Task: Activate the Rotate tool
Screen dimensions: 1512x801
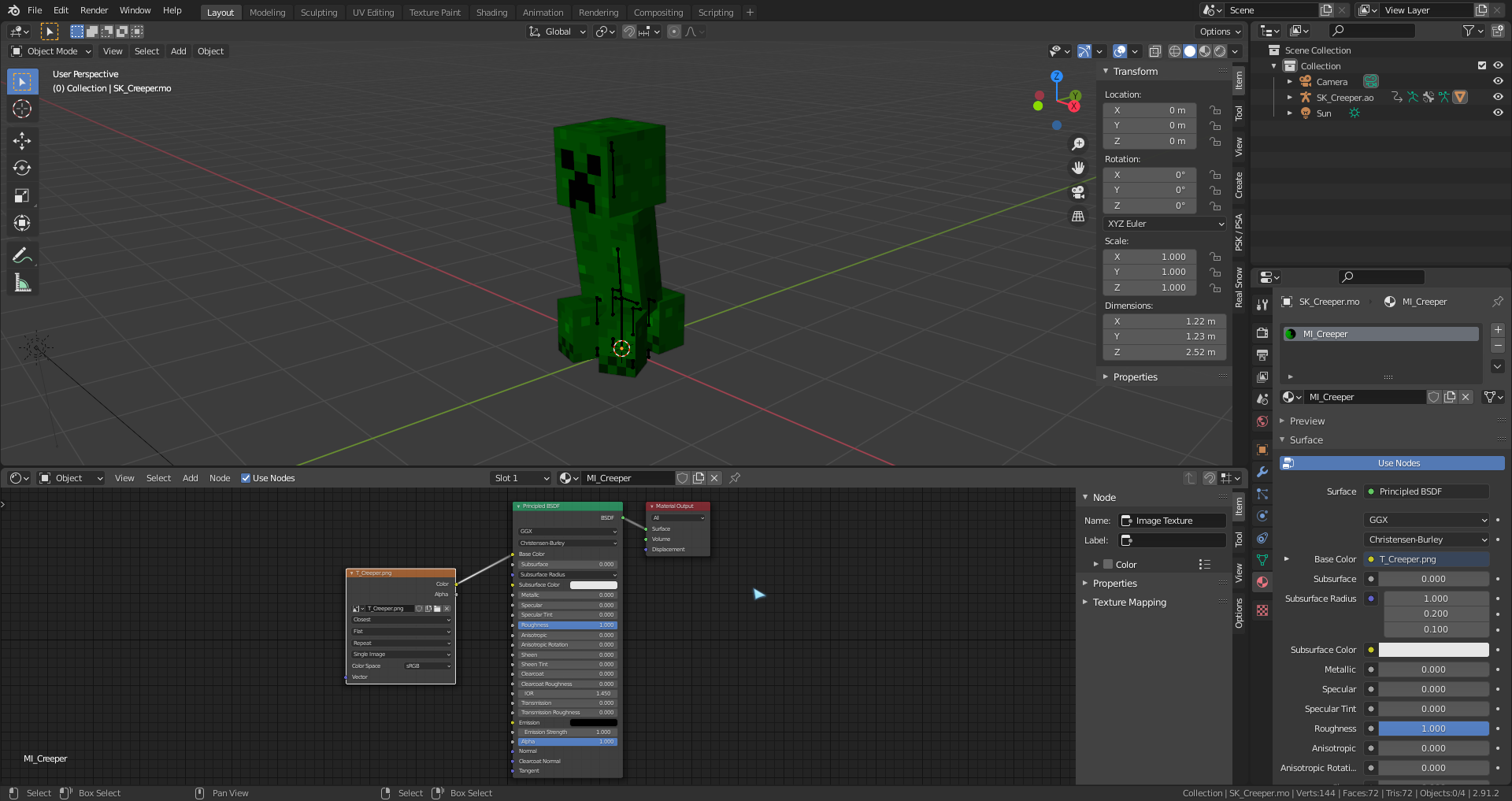Action: [22, 169]
